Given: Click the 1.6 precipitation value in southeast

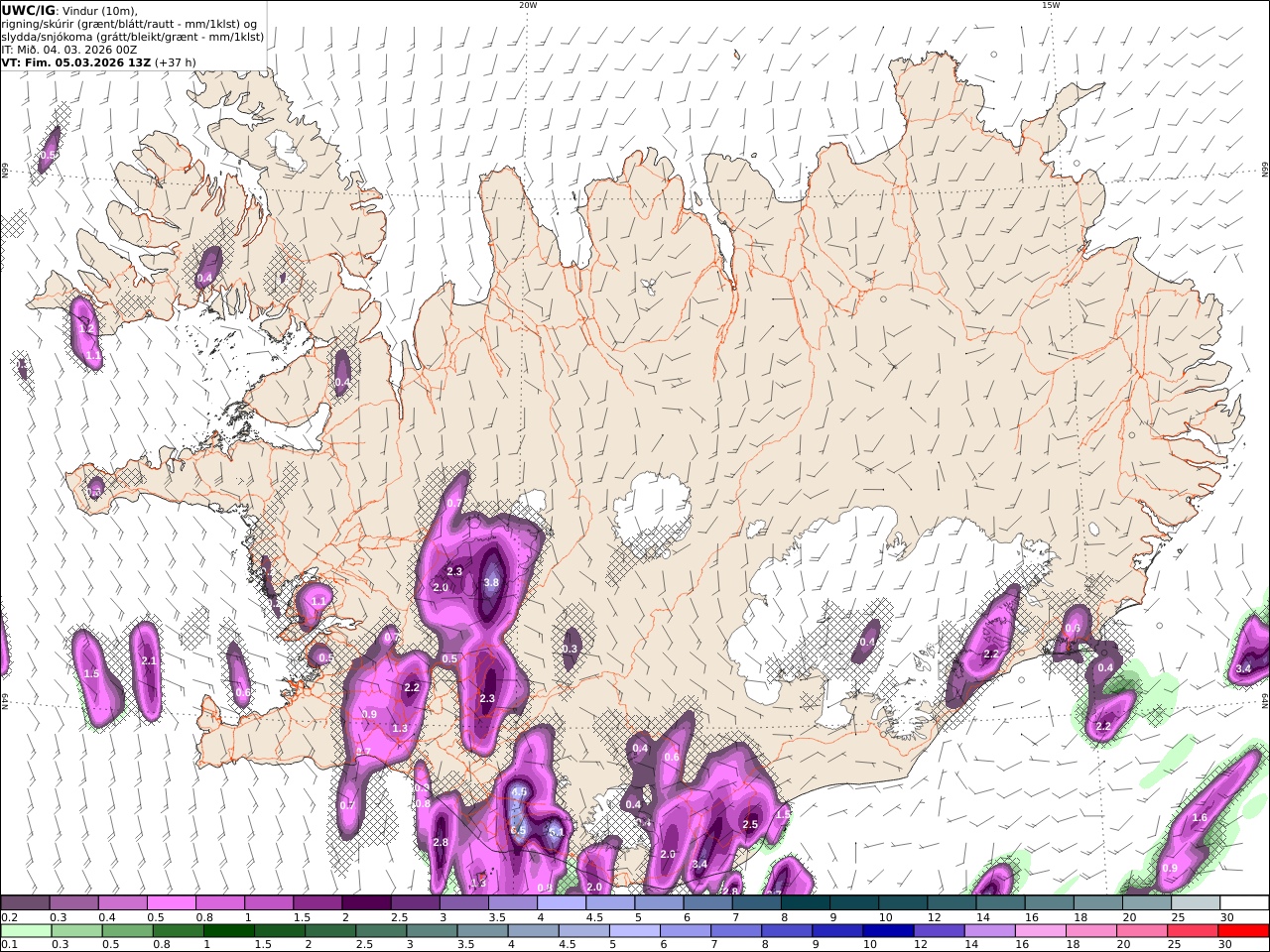Looking at the screenshot, I should point(1199,818).
